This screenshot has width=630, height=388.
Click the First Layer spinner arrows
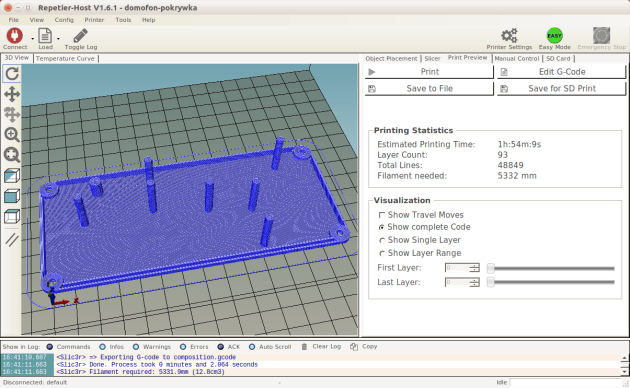tap(475, 268)
